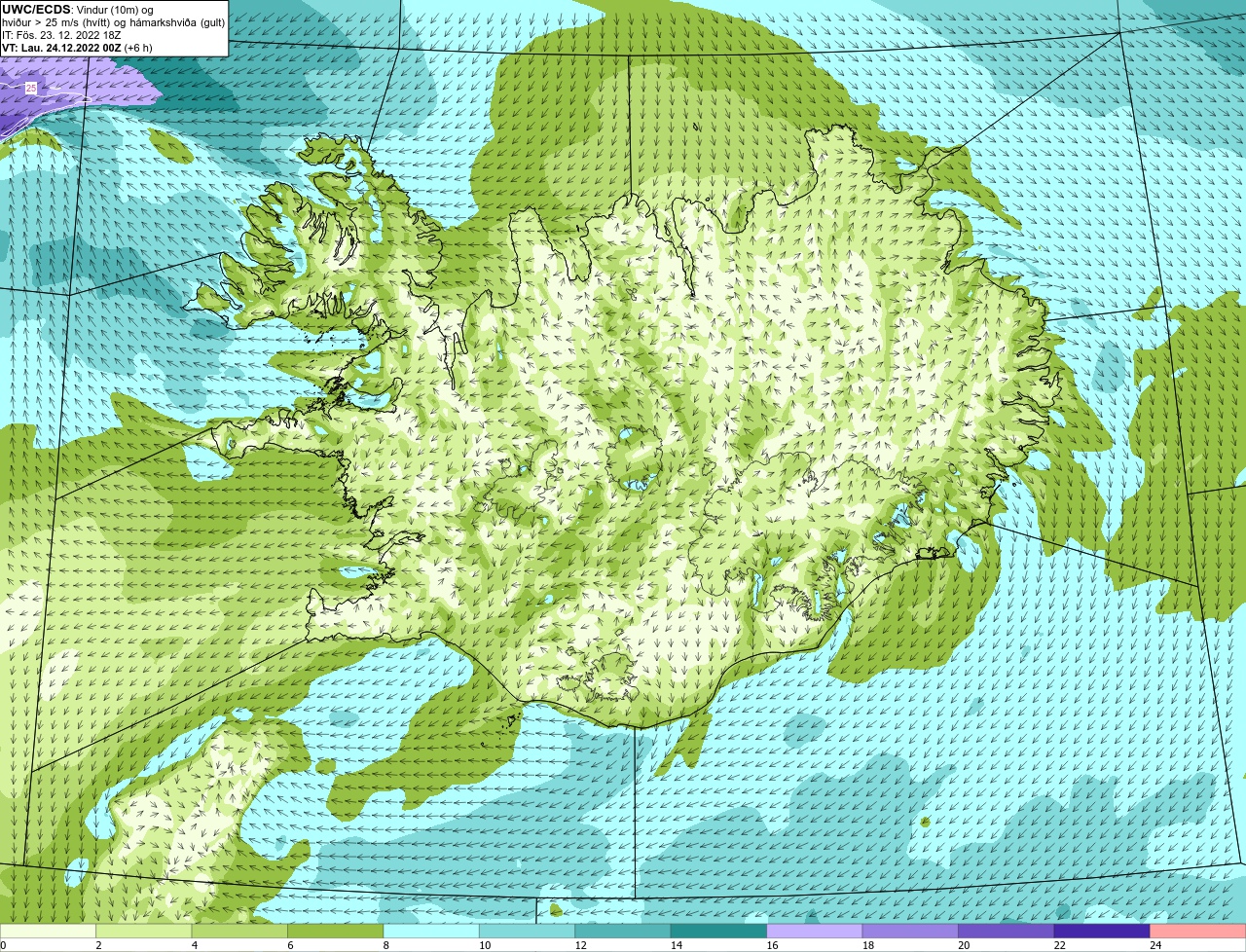Screen dimensions: 1246x952
Task: Click the legend tick label '14'
Action: pyautogui.click(x=677, y=945)
